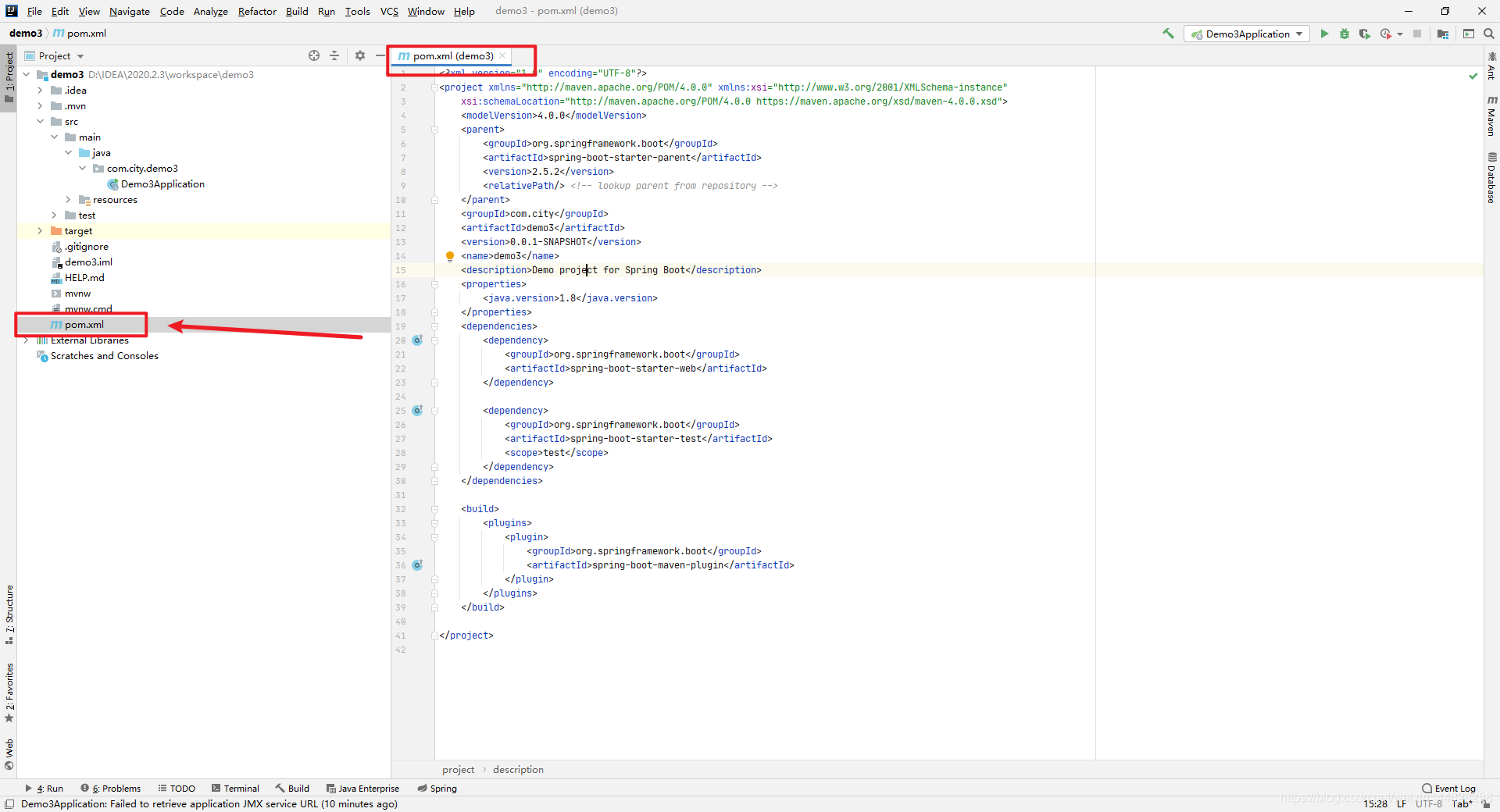Viewport: 1500px width, 812px height.
Task: Click the 15:28 cursor position indicator
Action: 1376,803
